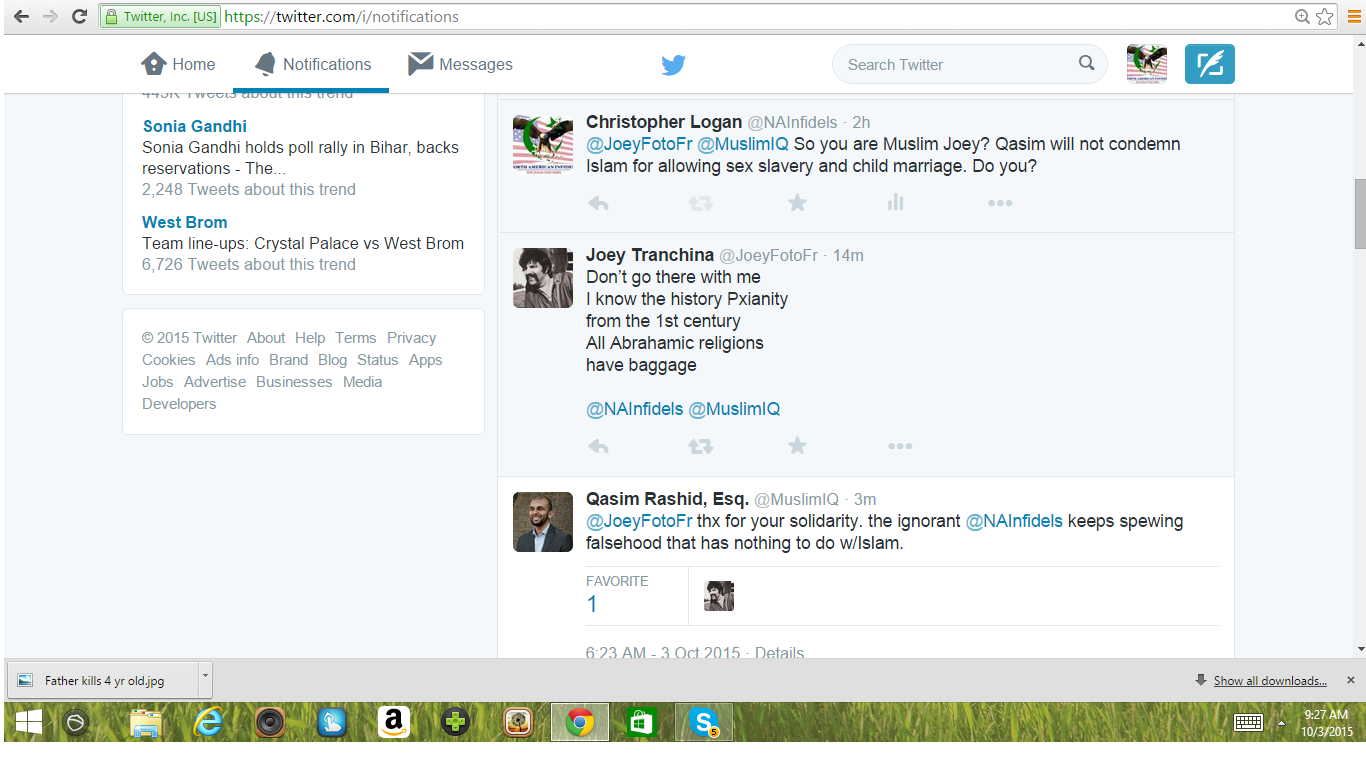Open the Terms footer link
The height and width of the screenshot is (768, 1366).
[356, 338]
